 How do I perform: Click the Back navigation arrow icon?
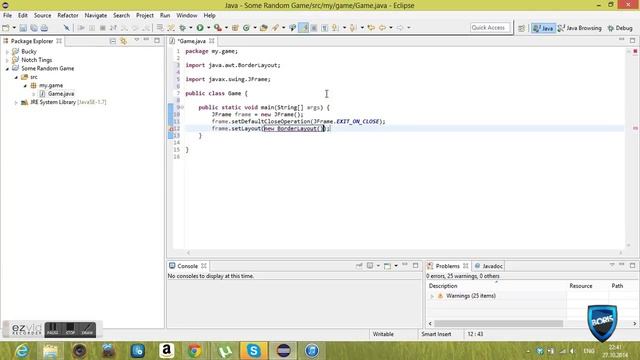382,28
